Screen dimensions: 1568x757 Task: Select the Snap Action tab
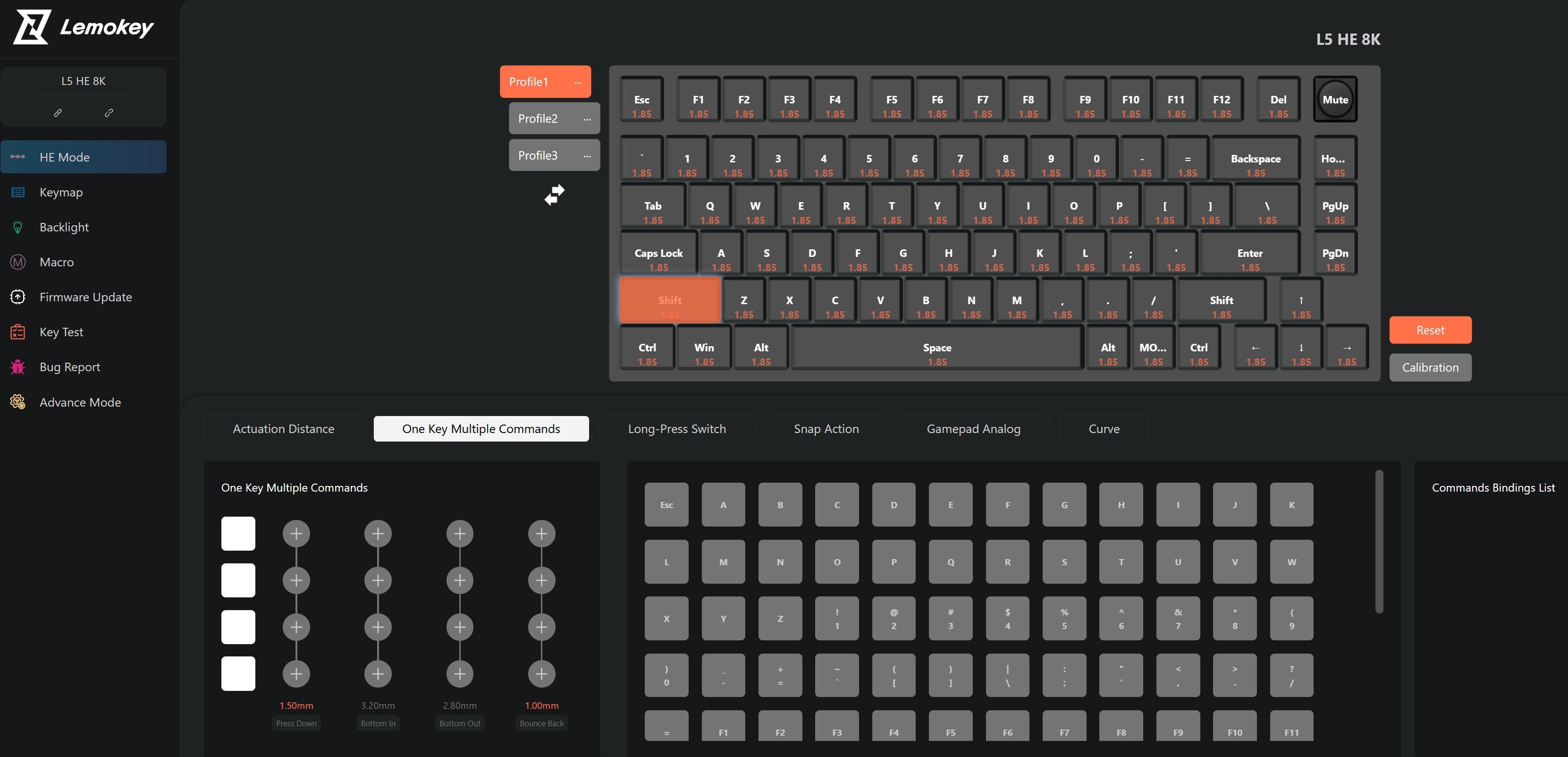click(826, 428)
